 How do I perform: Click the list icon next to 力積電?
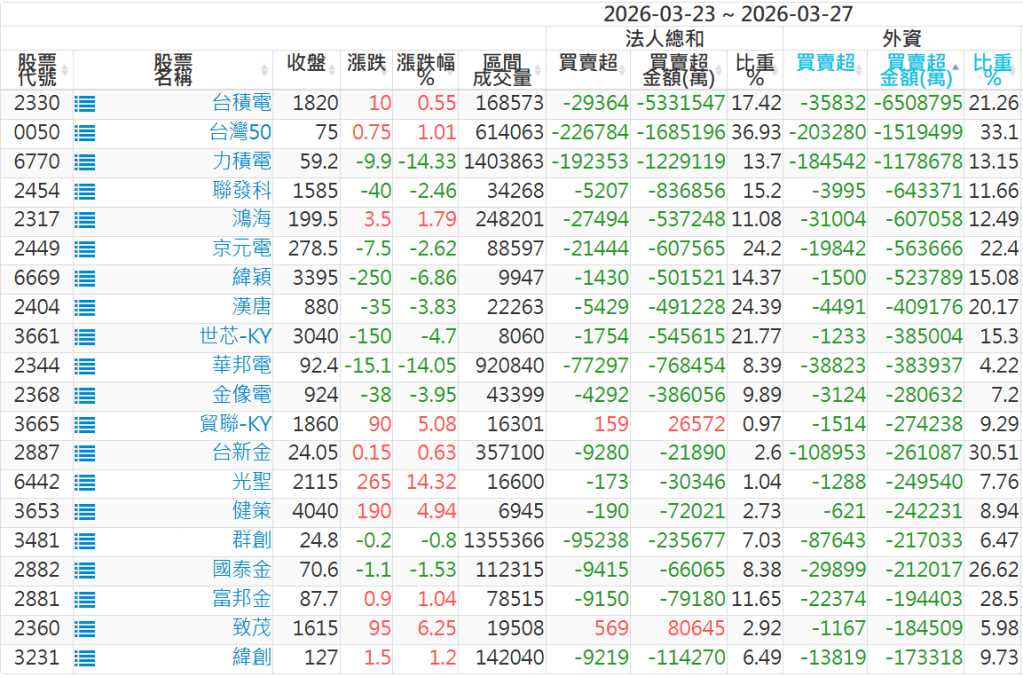[x=85, y=162]
